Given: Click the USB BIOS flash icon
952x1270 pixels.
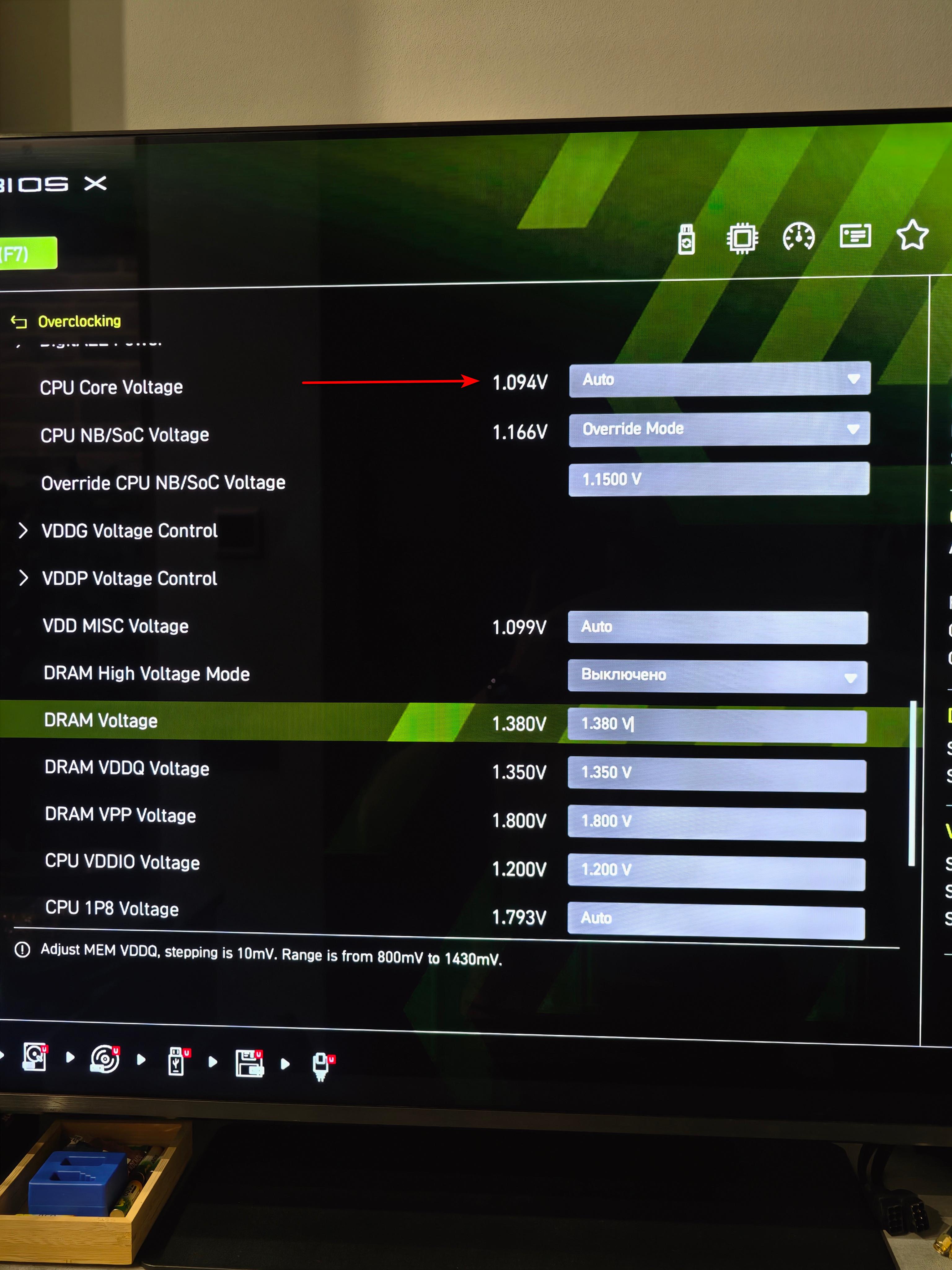Looking at the screenshot, I should click(686, 239).
